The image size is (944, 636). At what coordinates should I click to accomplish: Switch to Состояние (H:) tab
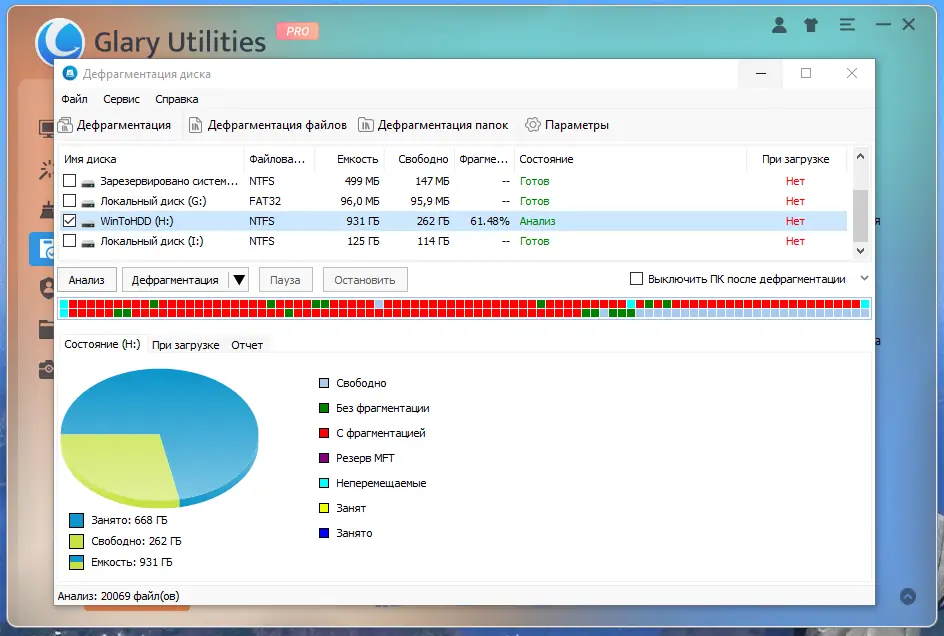[102, 344]
